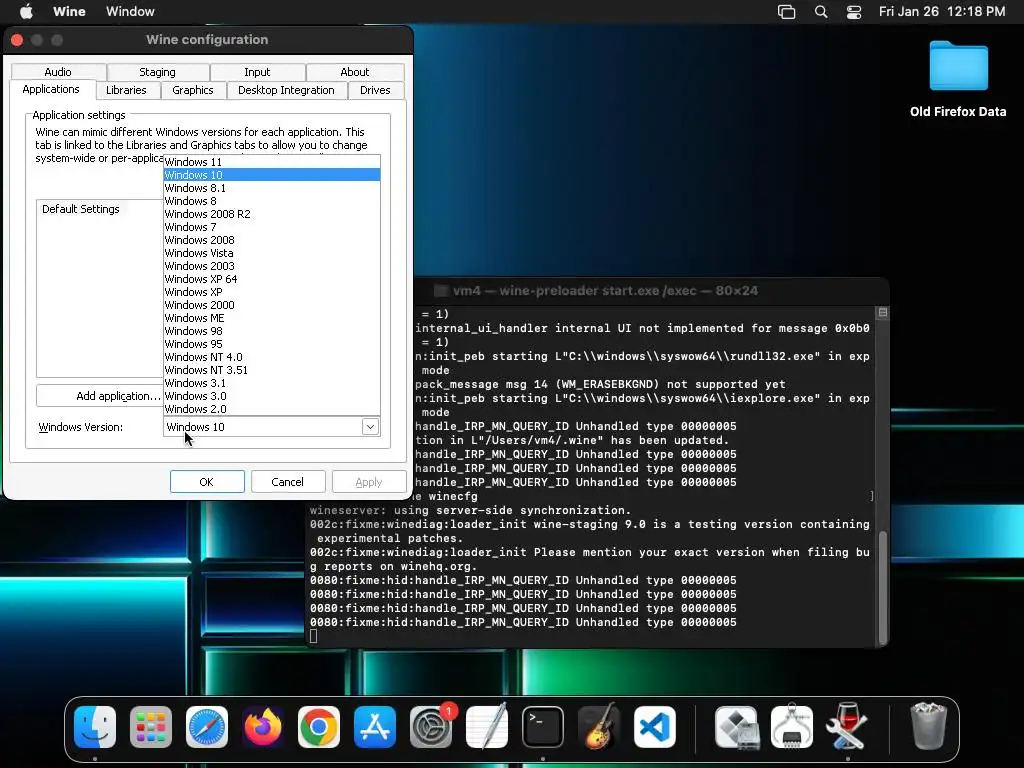
Task: Select Windows 2000 in the list
Action: tap(272, 305)
